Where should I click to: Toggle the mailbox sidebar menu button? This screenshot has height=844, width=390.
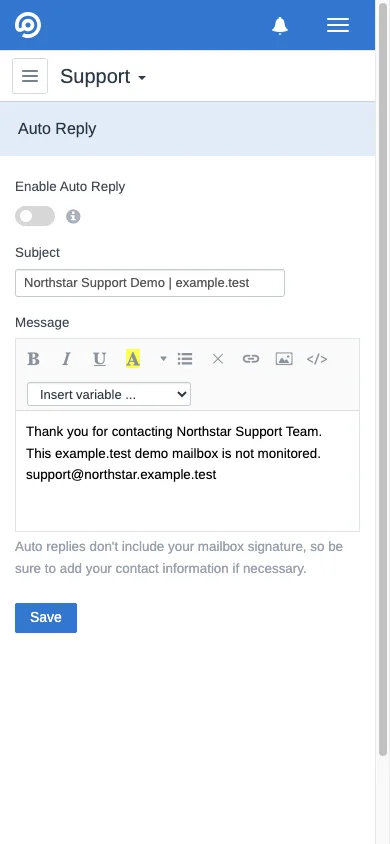point(30,76)
